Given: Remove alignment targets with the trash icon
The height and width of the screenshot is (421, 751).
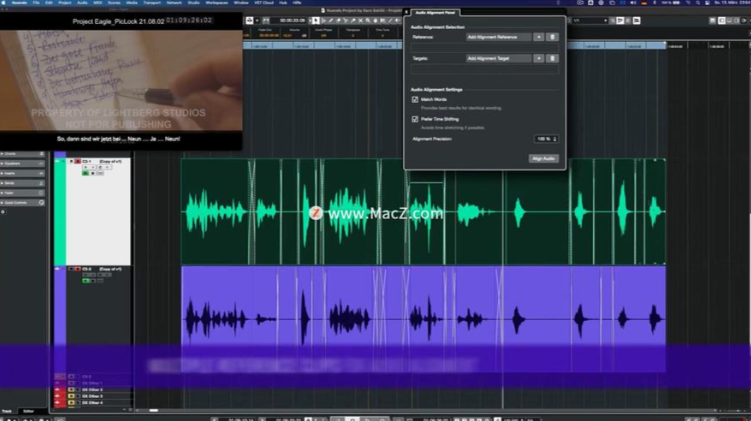Looking at the screenshot, I should pos(552,59).
